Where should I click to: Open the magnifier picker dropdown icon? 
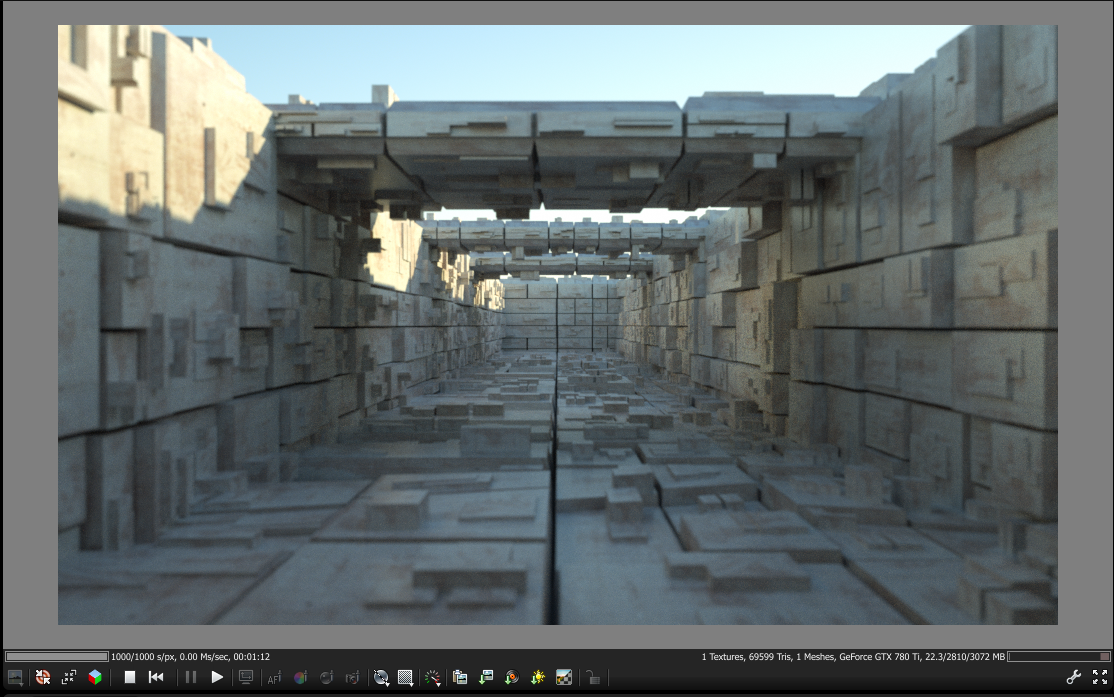382,678
